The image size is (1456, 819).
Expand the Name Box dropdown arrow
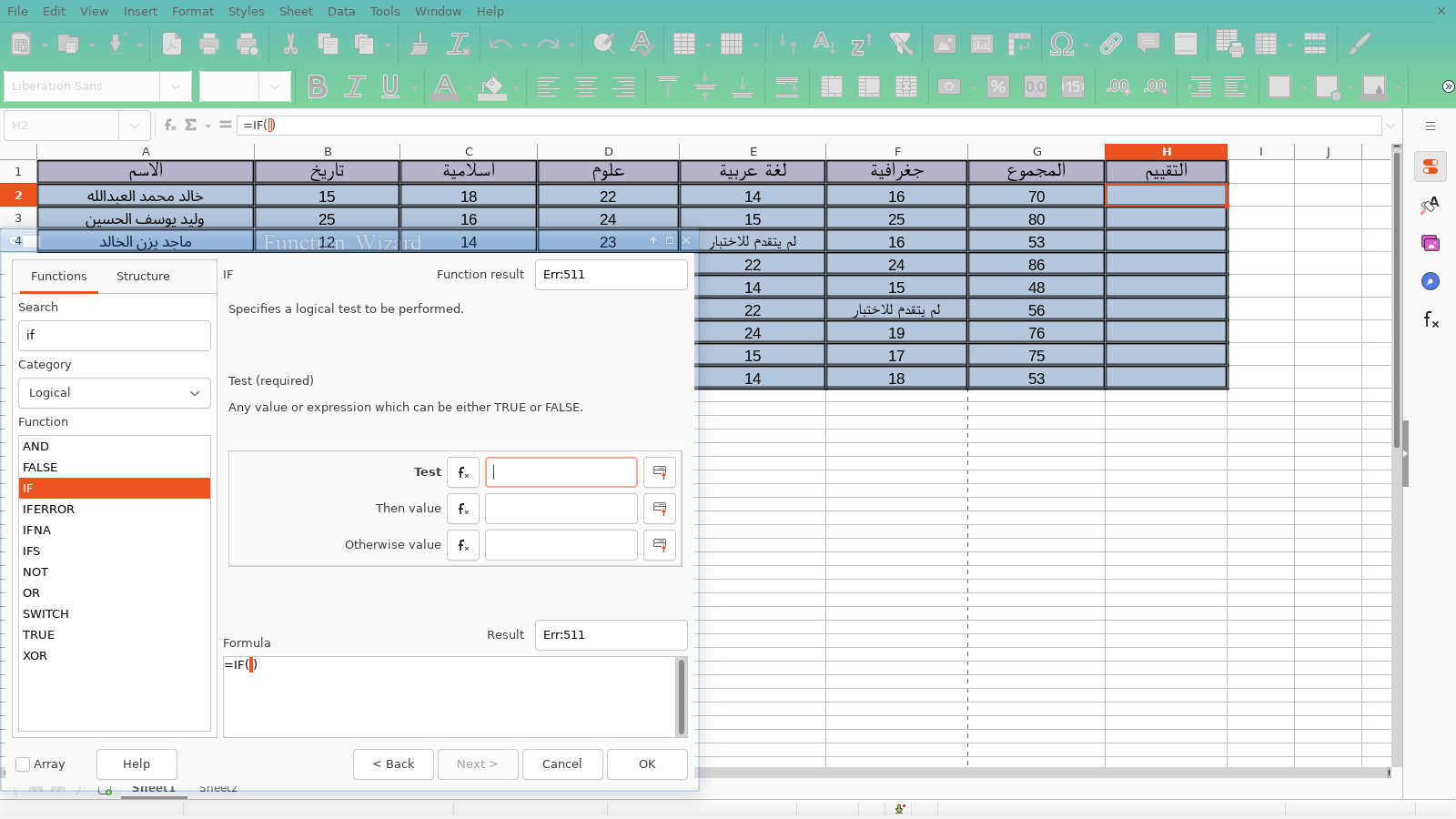135,125
